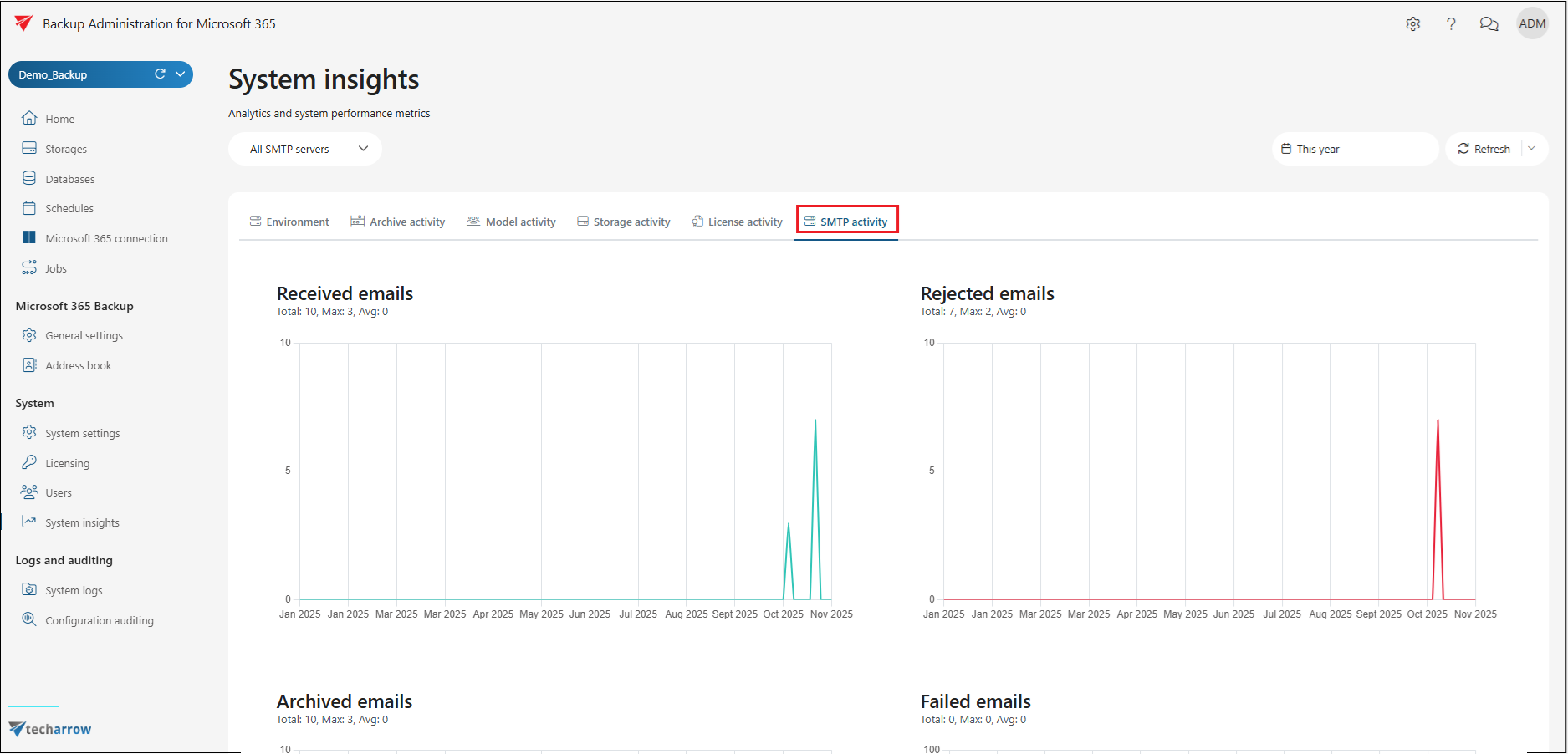Open Storages from the sidebar

65,149
